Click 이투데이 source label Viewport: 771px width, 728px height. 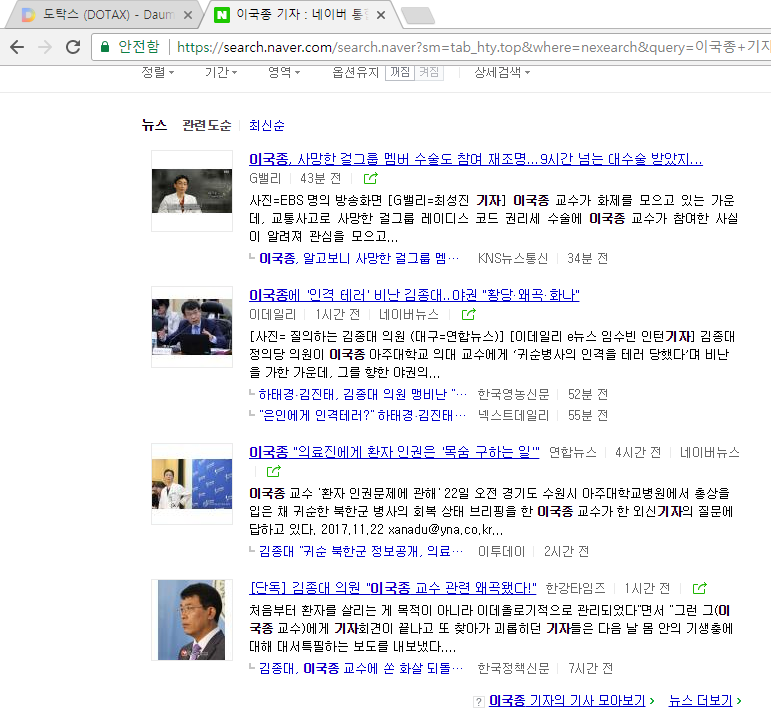502,552
